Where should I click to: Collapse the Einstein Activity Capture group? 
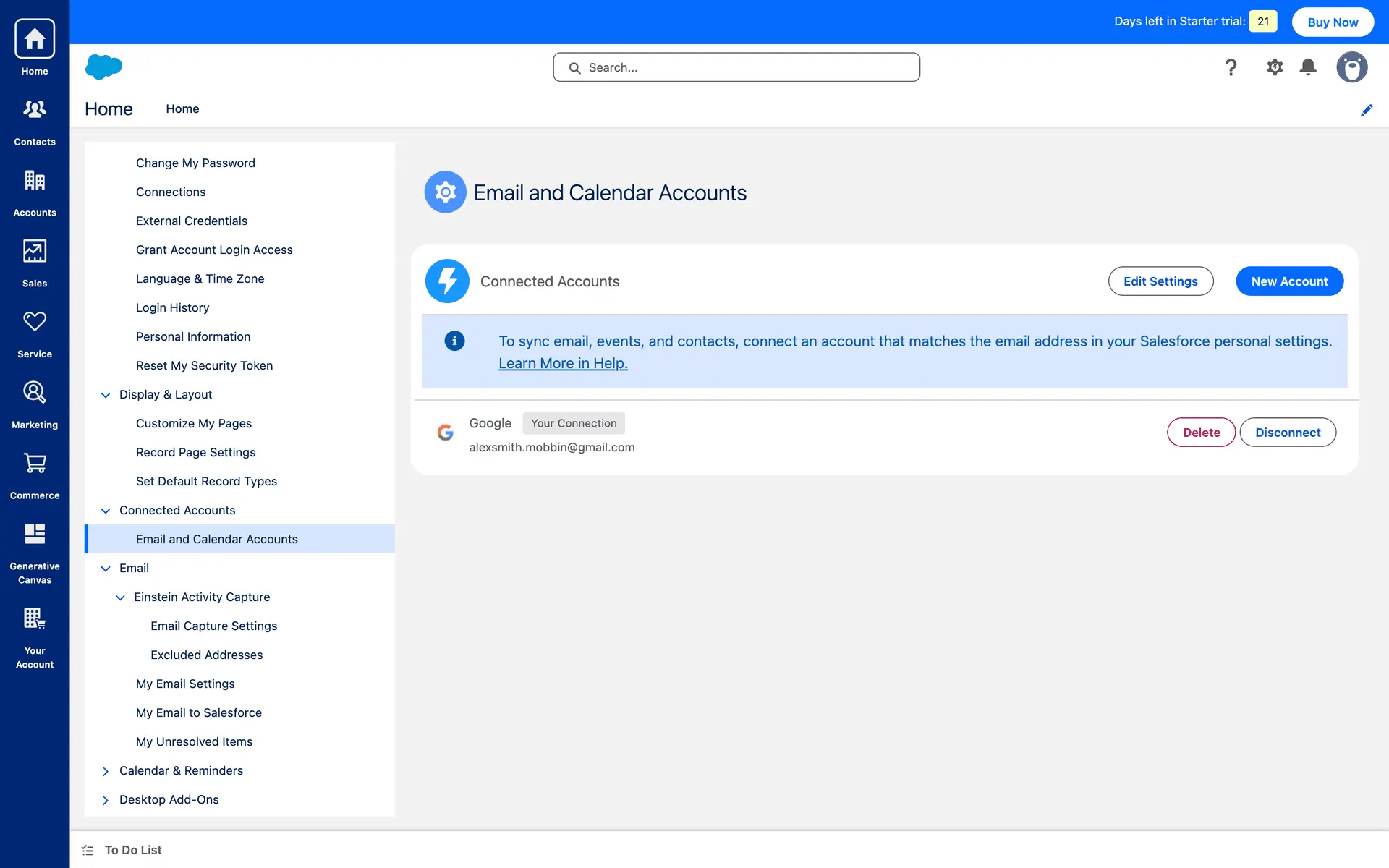pyautogui.click(x=120, y=597)
